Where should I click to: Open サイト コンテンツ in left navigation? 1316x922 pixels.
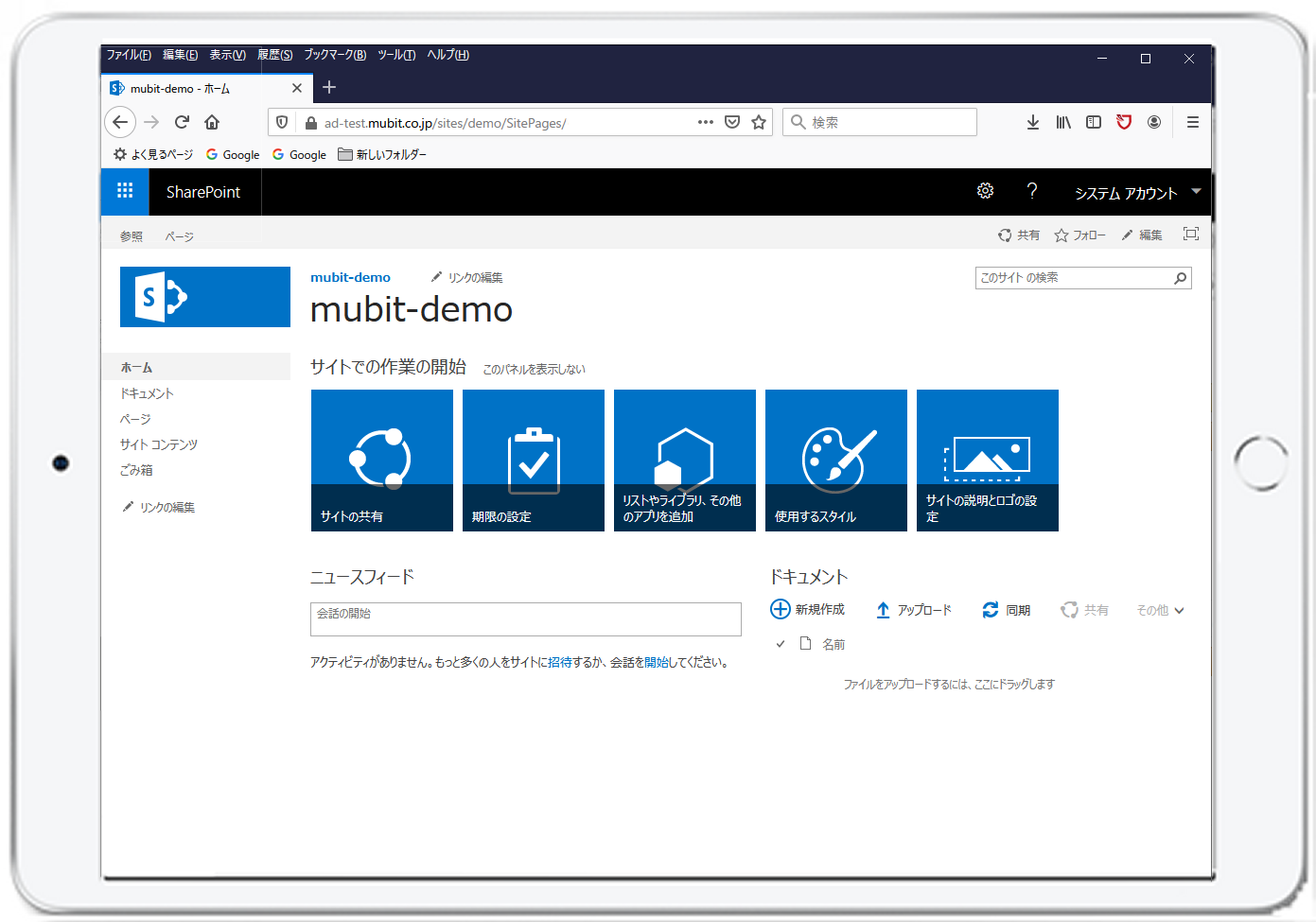tap(159, 444)
